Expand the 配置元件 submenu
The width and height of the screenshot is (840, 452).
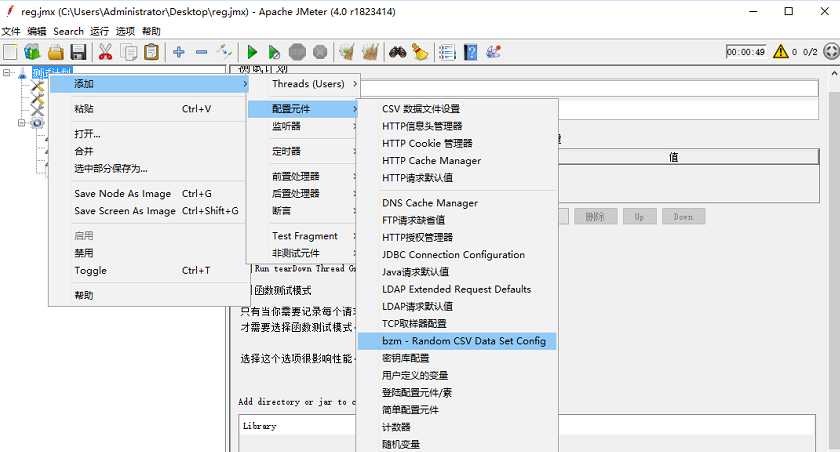(x=304, y=109)
